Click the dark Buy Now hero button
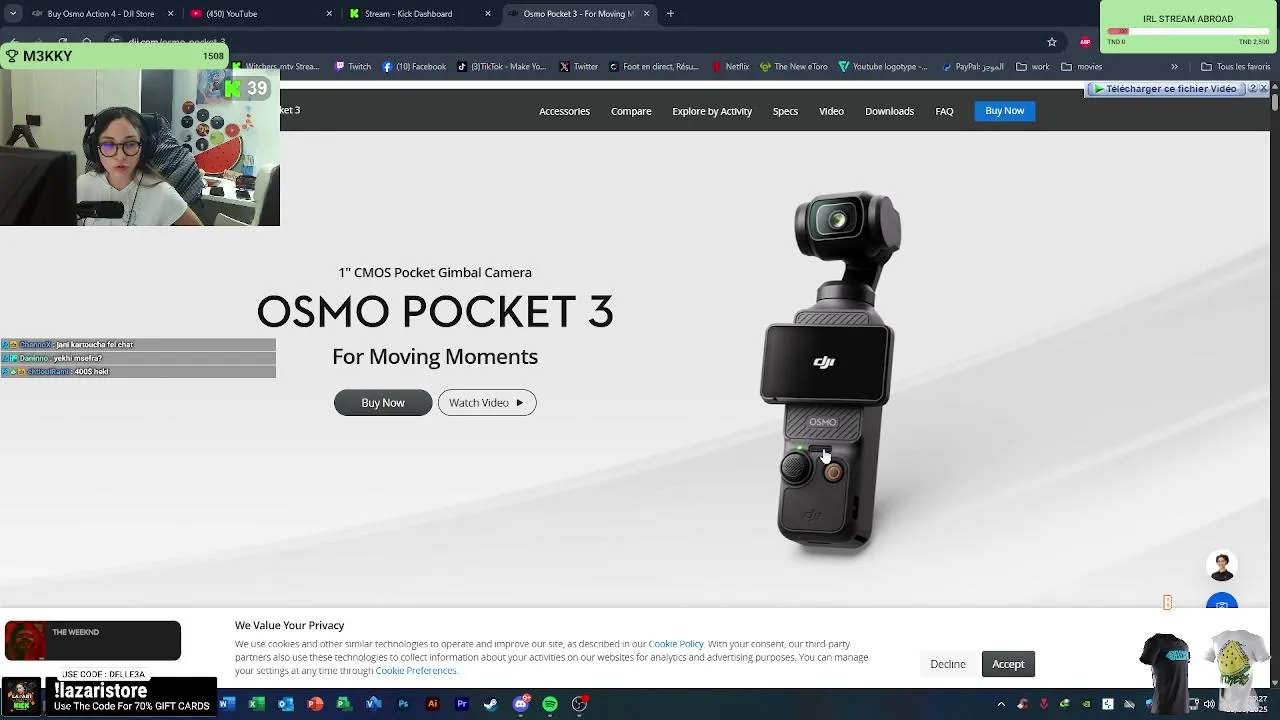The image size is (1280, 720). (383, 403)
